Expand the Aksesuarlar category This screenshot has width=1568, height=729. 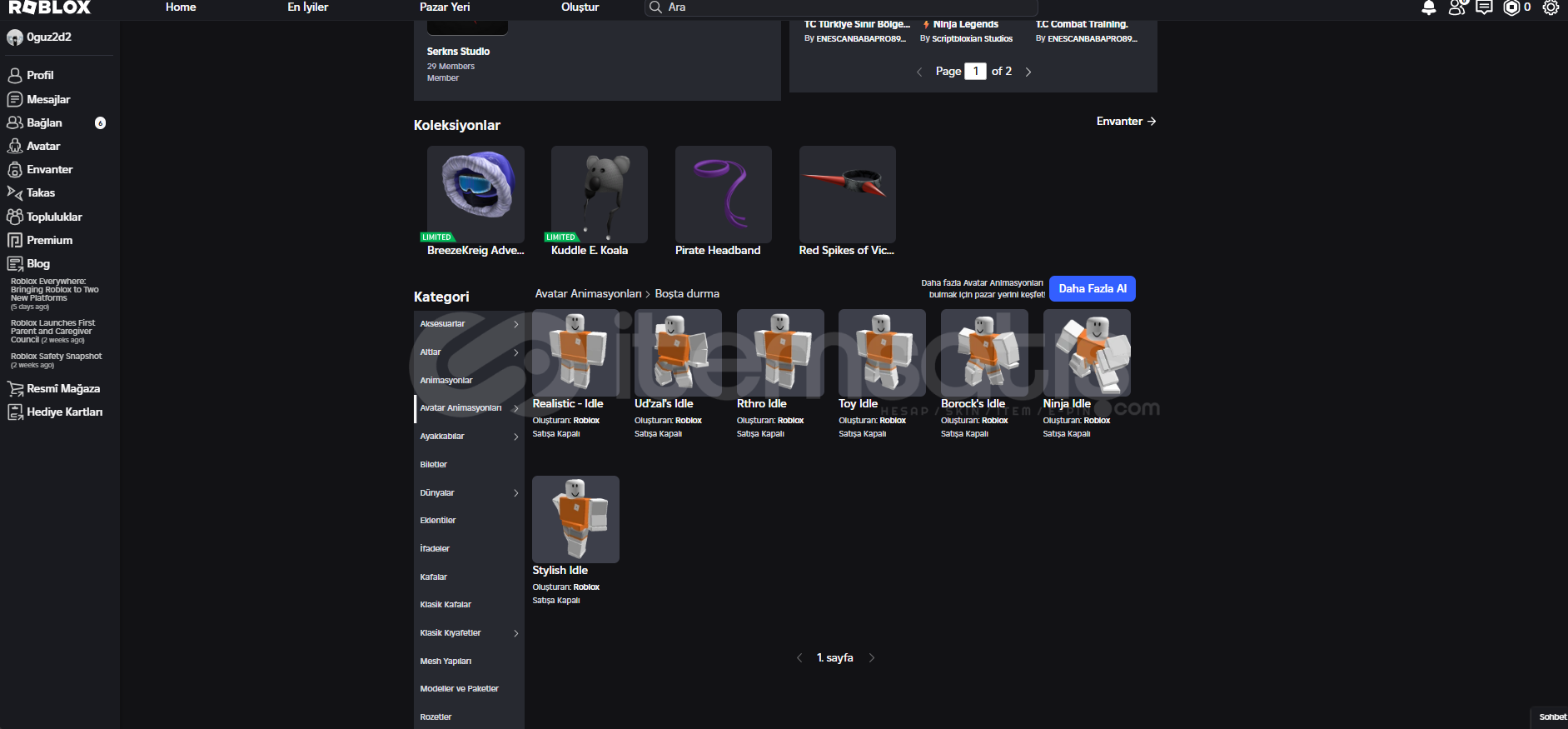point(469,324)
